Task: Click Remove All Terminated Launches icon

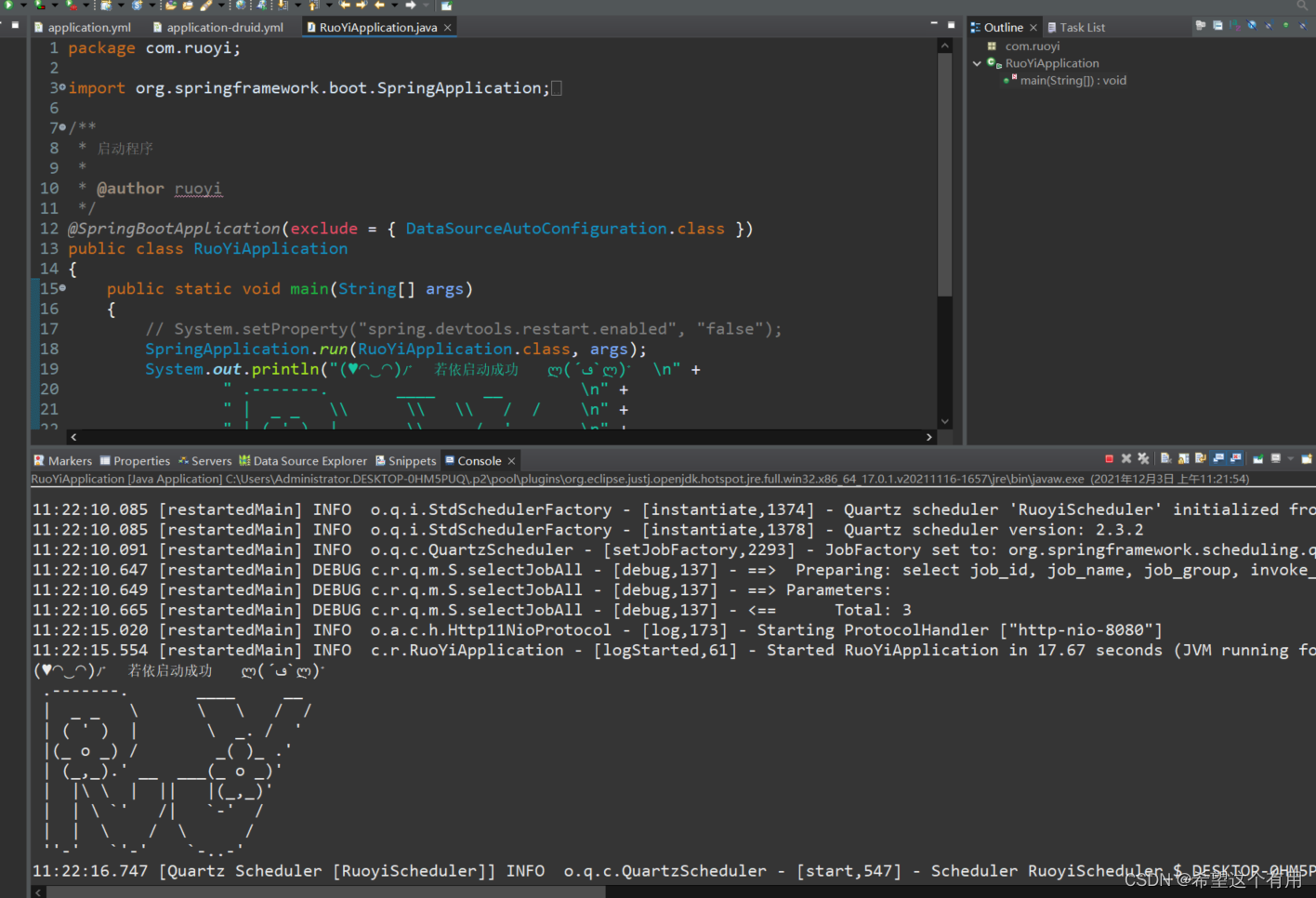Action: pyautogui.click(x=1143, y=458)
